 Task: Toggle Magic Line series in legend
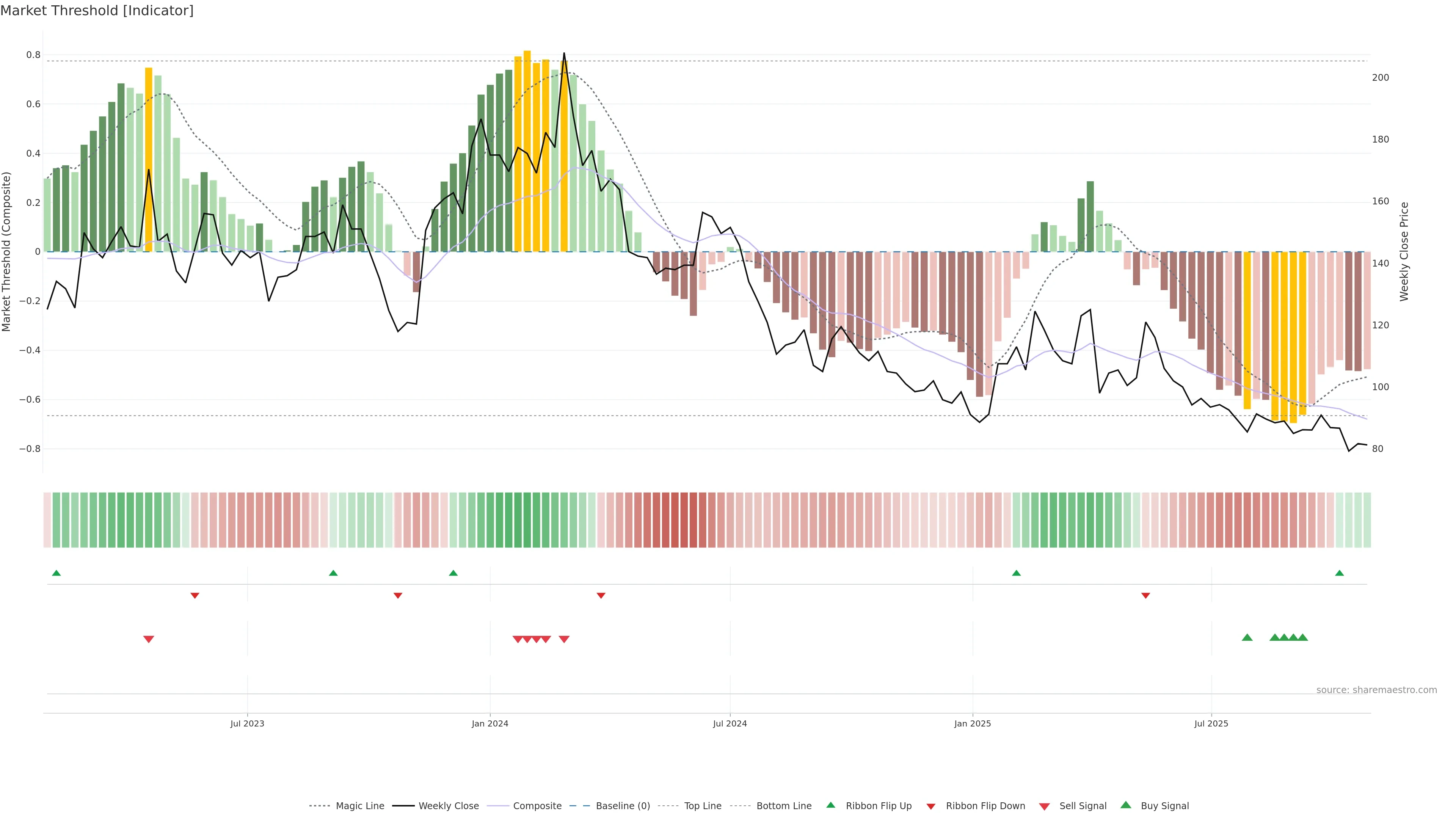[x=359, y=806]
